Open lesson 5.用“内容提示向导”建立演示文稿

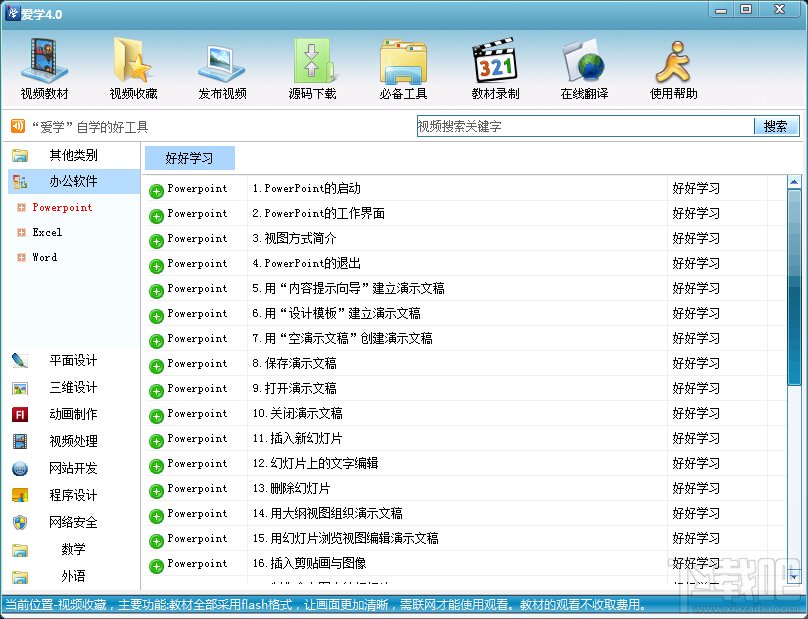348,288
